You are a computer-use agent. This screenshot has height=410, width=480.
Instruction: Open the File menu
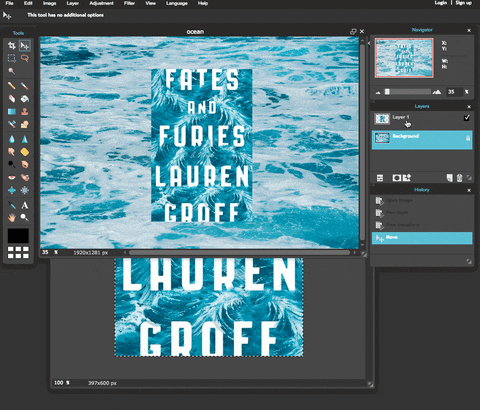click(9, 3)
